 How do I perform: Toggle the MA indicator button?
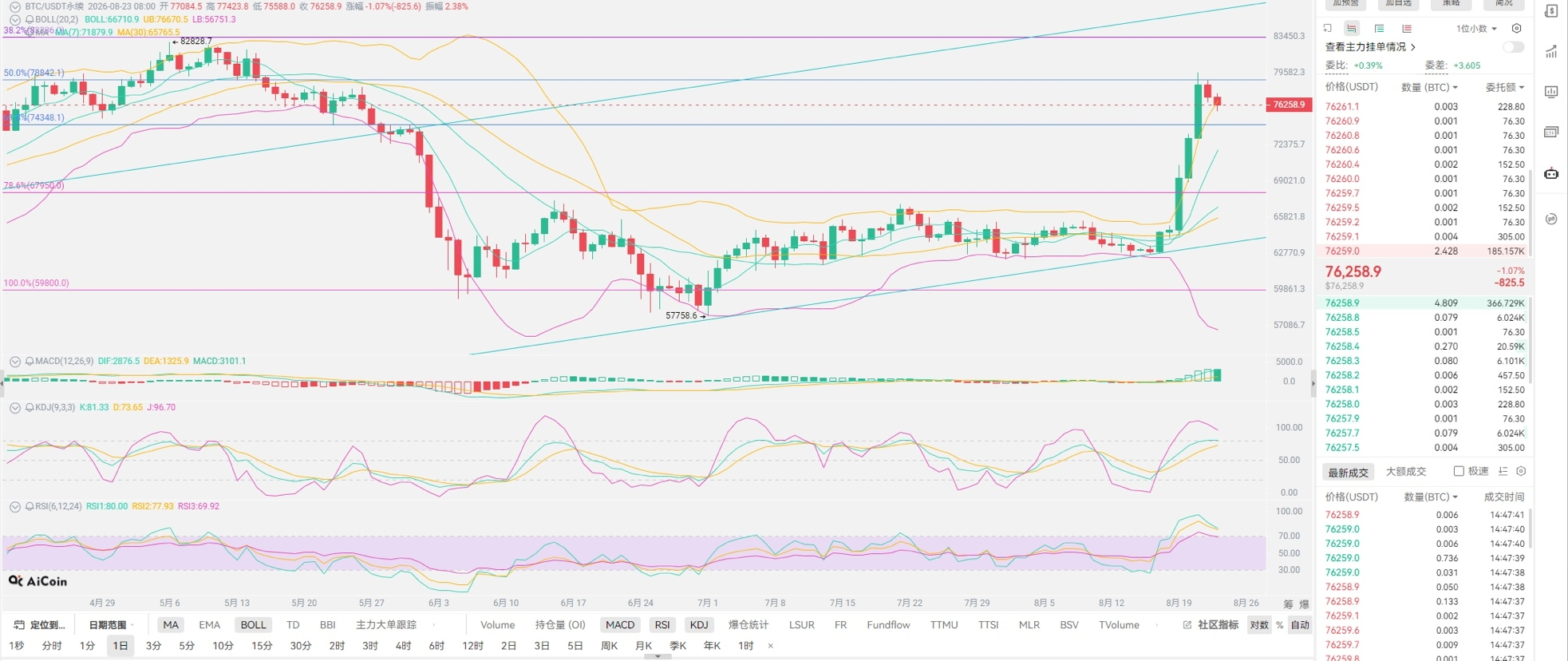pyautogui.click(x=171, y=625)
